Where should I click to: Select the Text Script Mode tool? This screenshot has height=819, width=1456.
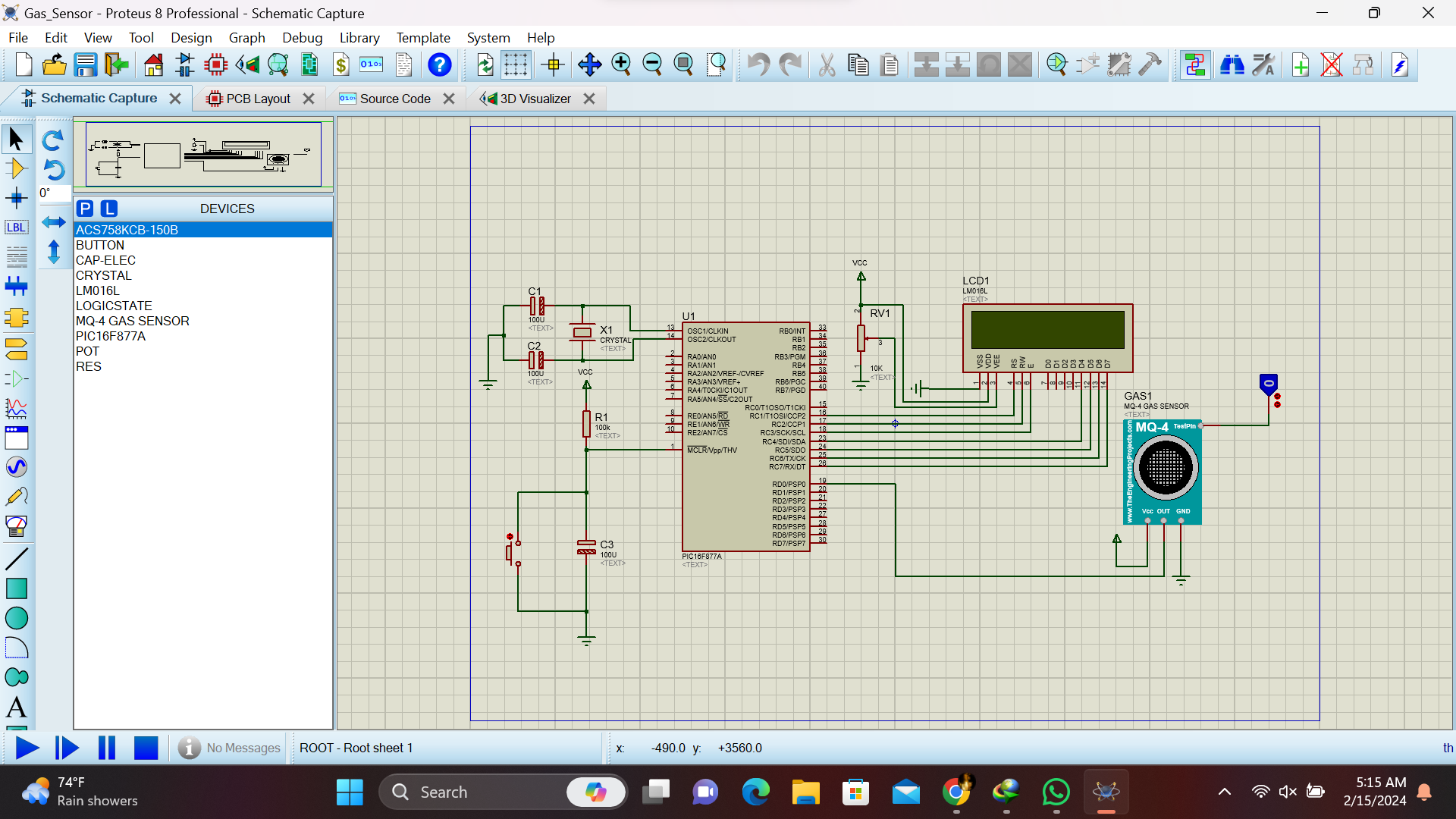16,257
